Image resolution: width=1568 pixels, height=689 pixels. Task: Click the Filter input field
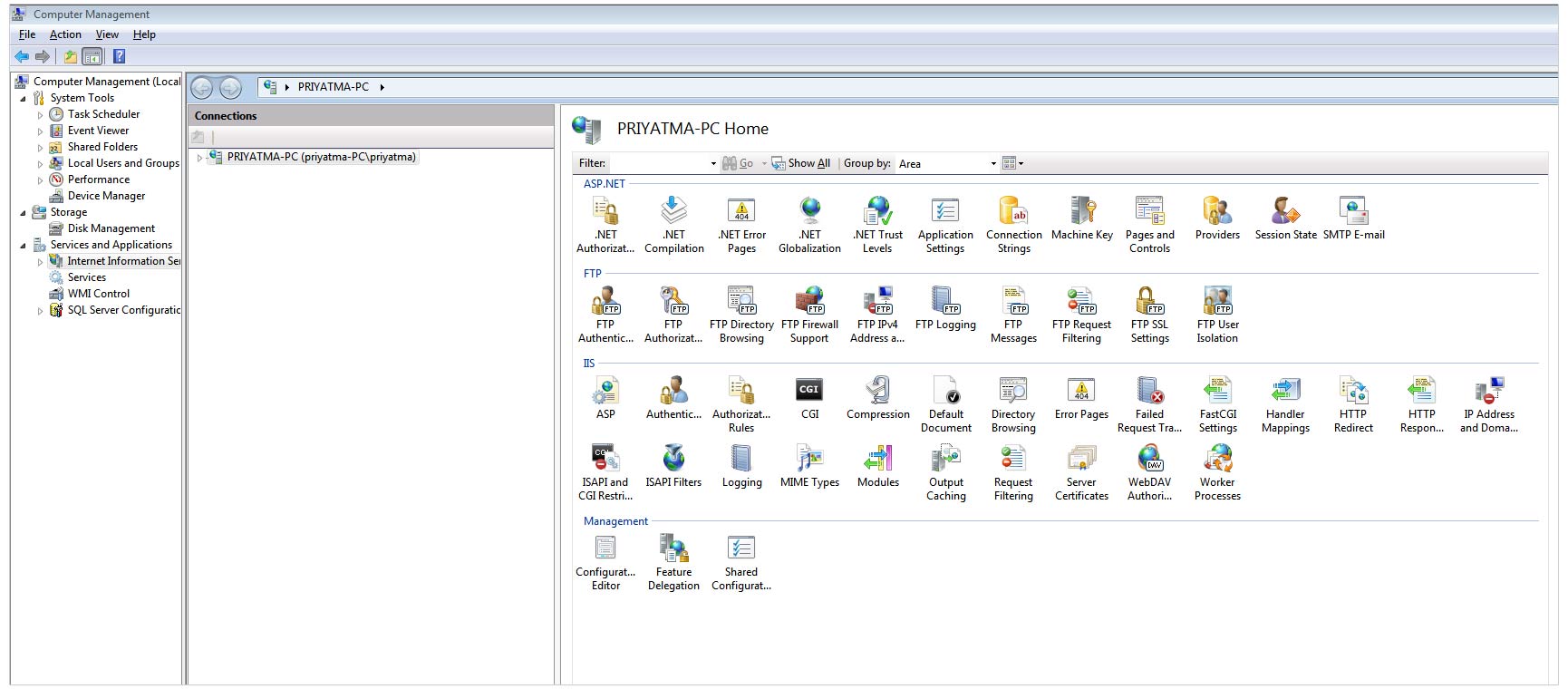663,164
